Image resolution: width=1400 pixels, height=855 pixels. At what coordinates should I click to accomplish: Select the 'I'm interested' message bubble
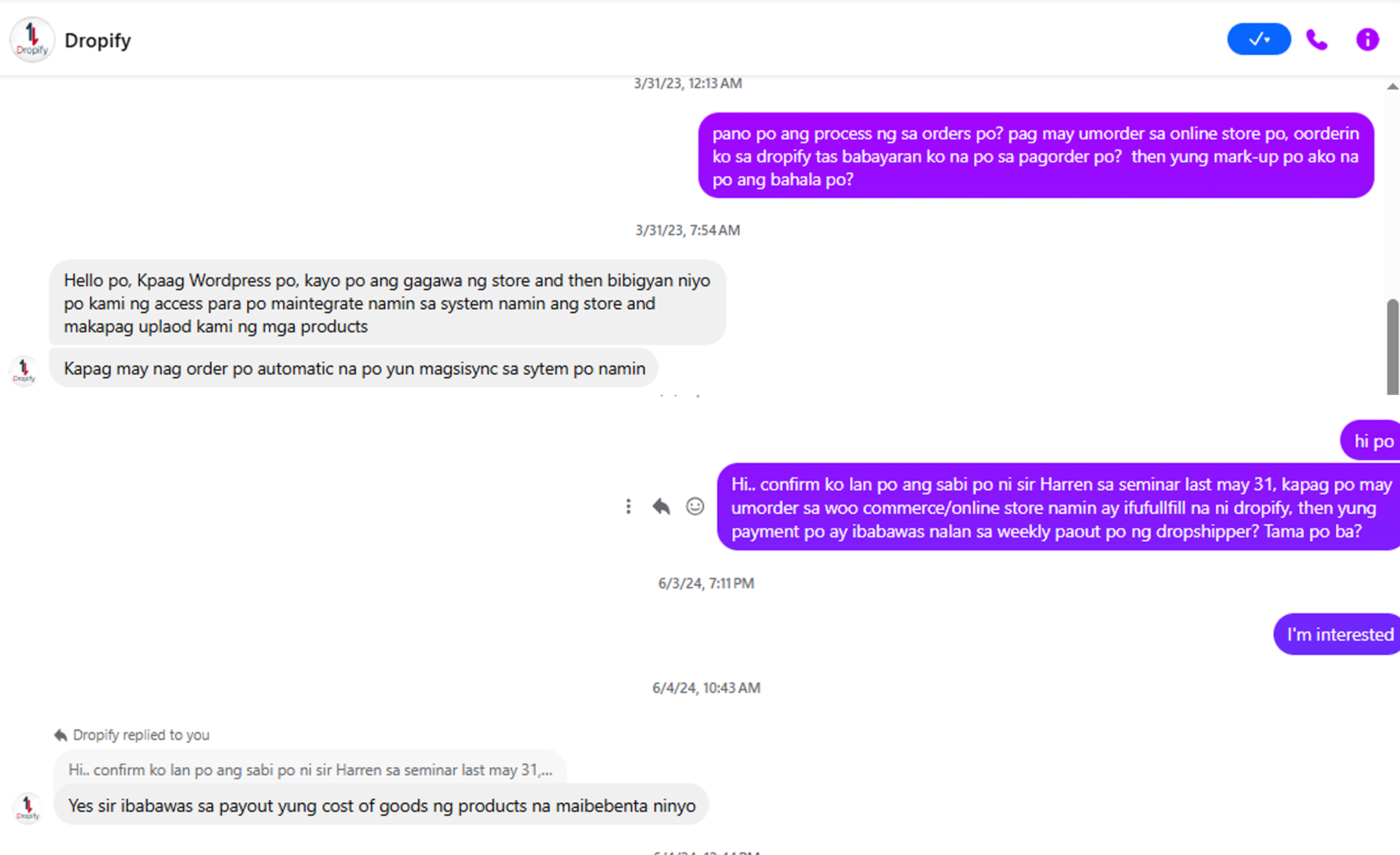(1338, 634)
